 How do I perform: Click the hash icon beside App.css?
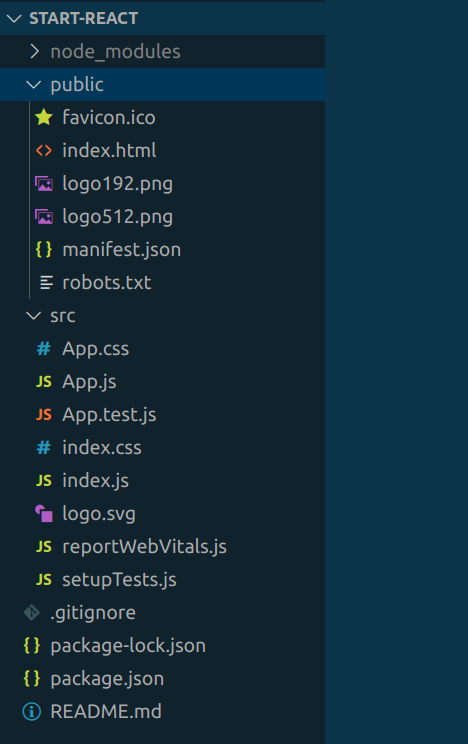[44, 349]
